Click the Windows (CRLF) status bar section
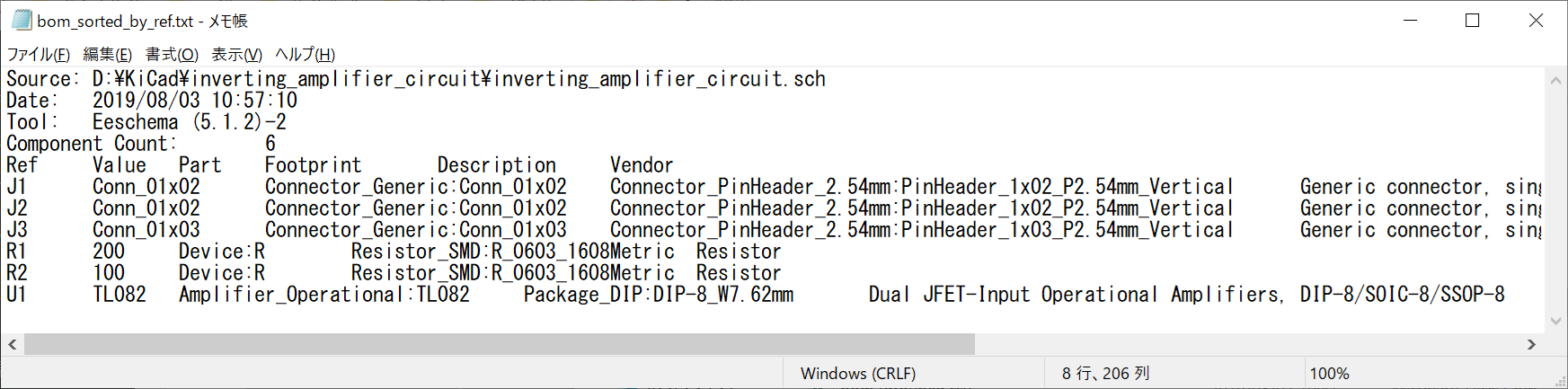Viewport: 1568px width, 389px height. [x=857, y=373]
